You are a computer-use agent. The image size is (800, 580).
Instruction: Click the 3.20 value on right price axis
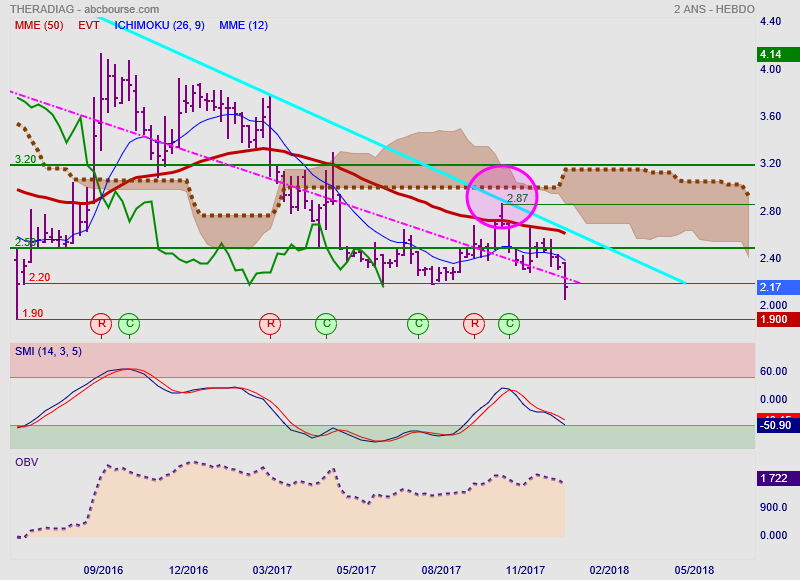[x=770, y=163]
